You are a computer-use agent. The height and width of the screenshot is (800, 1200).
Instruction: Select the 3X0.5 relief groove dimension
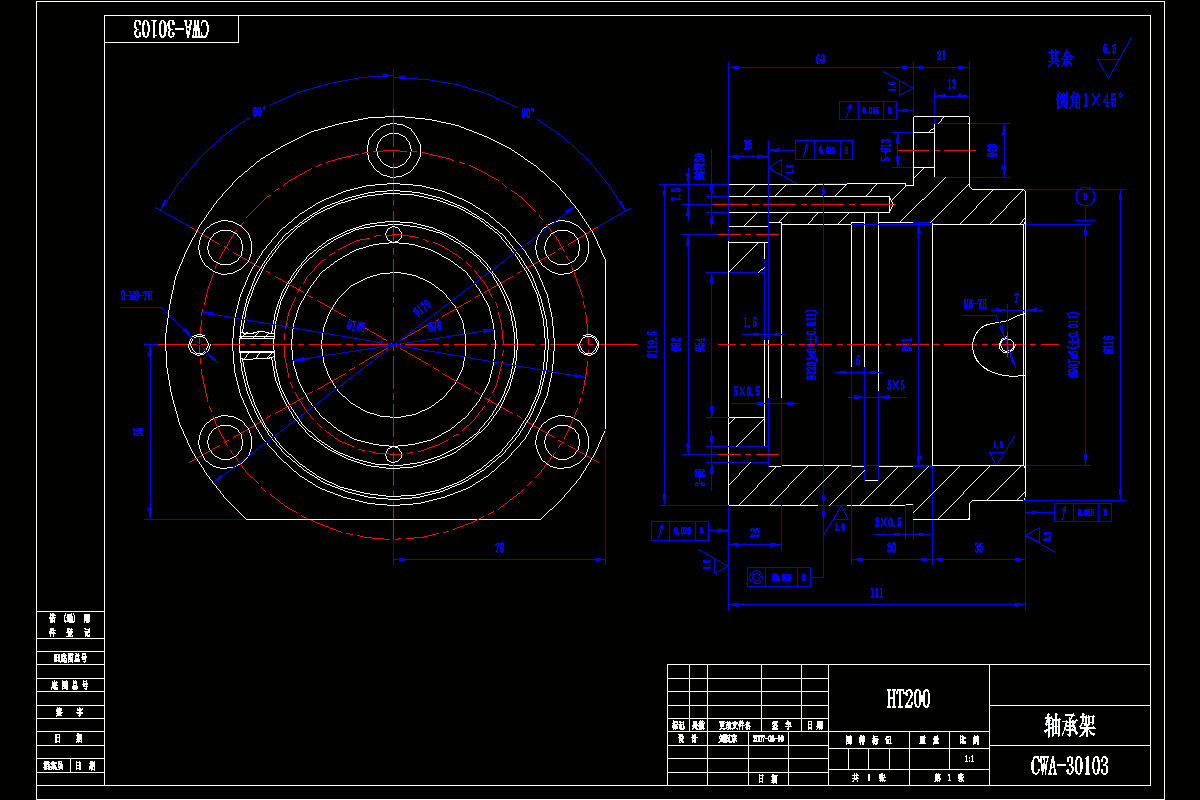(888, 522)
